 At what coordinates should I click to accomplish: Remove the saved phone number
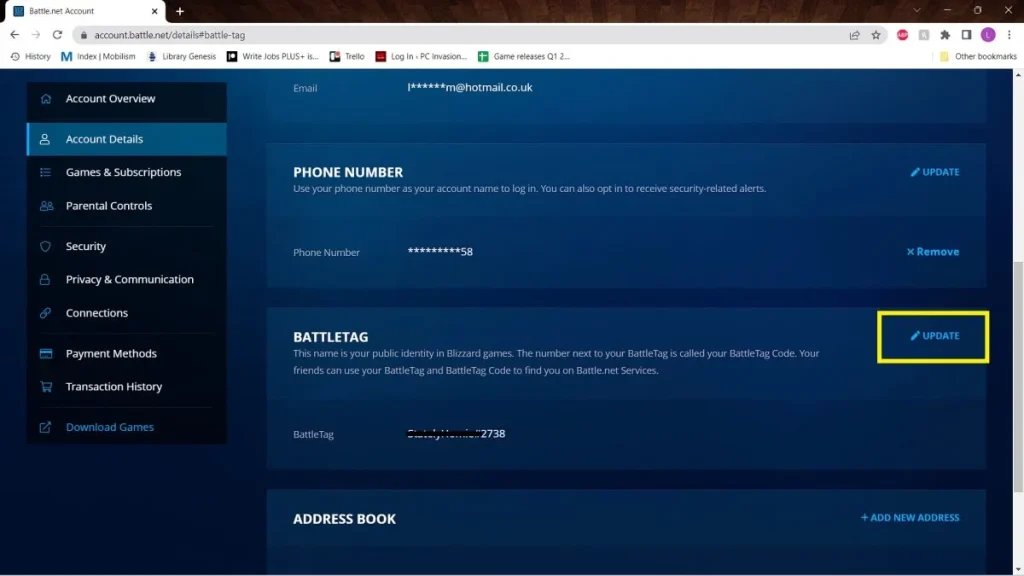pos(933,251)
